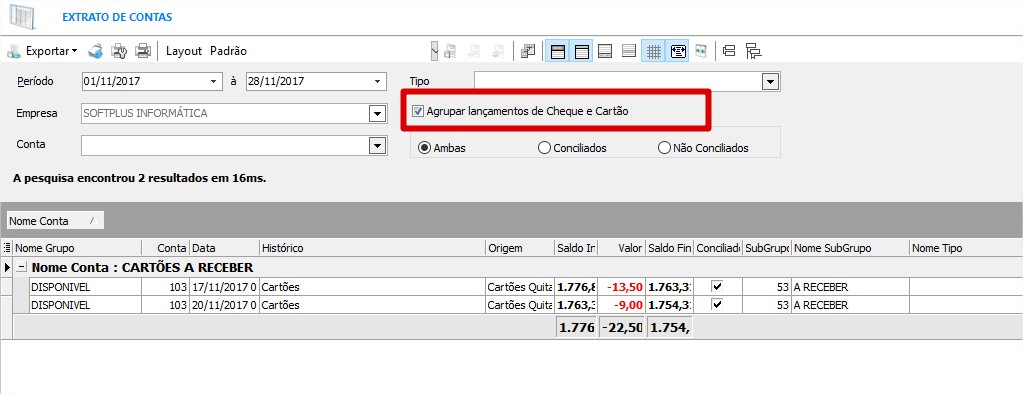Toggle the footer panel view icon
This screenshot has width=1023, height=394.
pyautogui.click(x=605, y=51)
